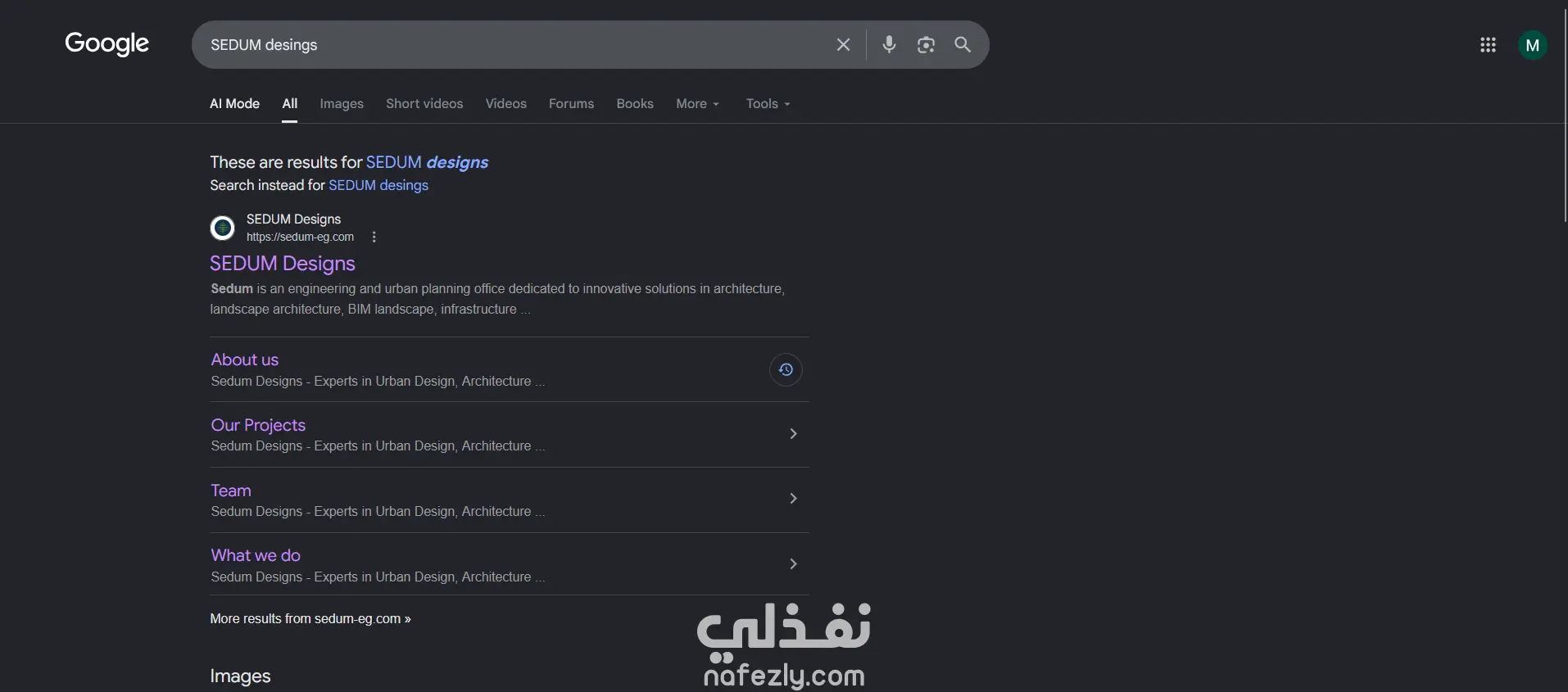1568x692 pixels.
Task: Click the SEDUM Designs site name label
Action: pyautogui.click(x=293, y=219)
